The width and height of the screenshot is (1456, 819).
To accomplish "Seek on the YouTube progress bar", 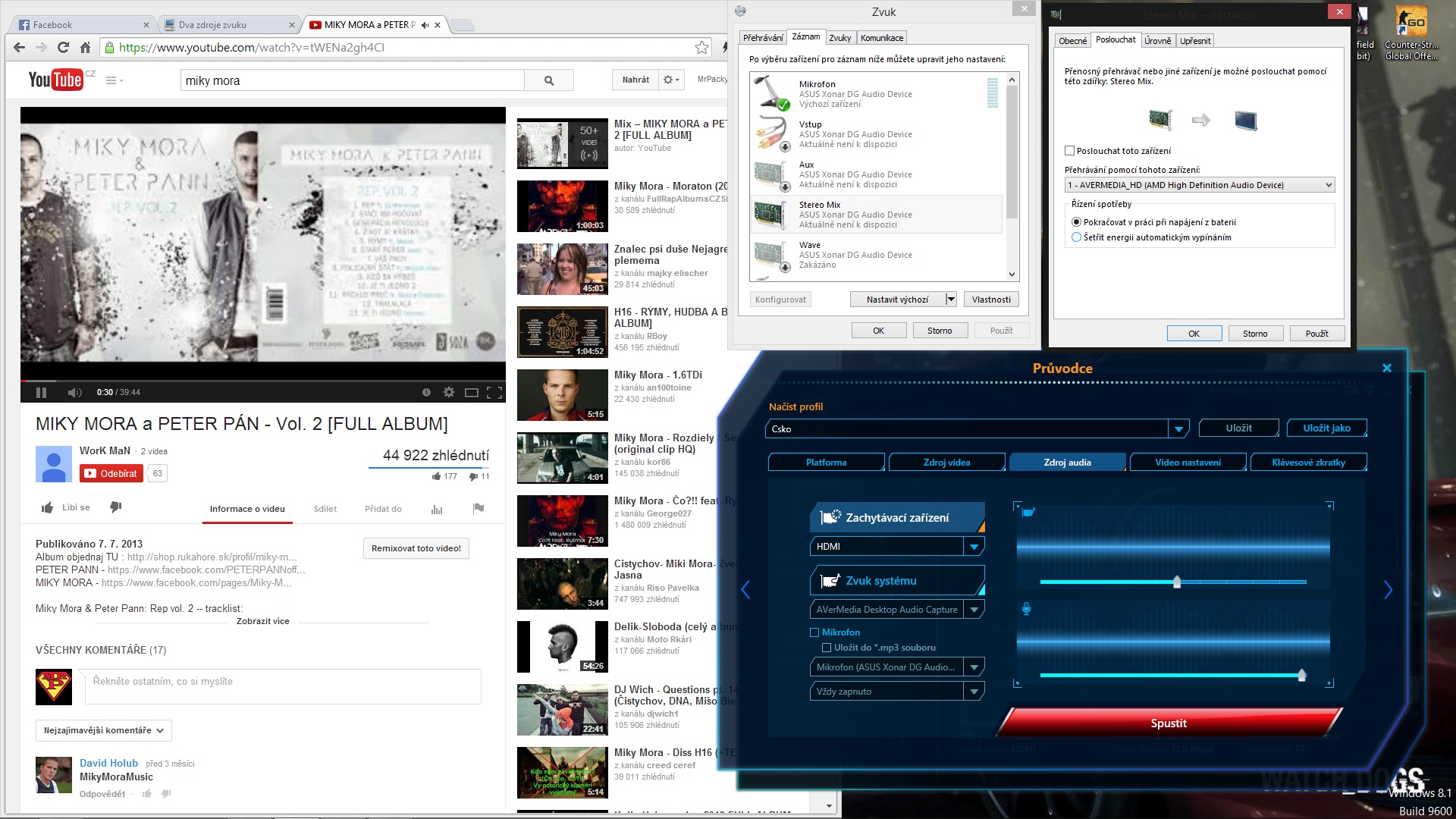I will (263, 381).
